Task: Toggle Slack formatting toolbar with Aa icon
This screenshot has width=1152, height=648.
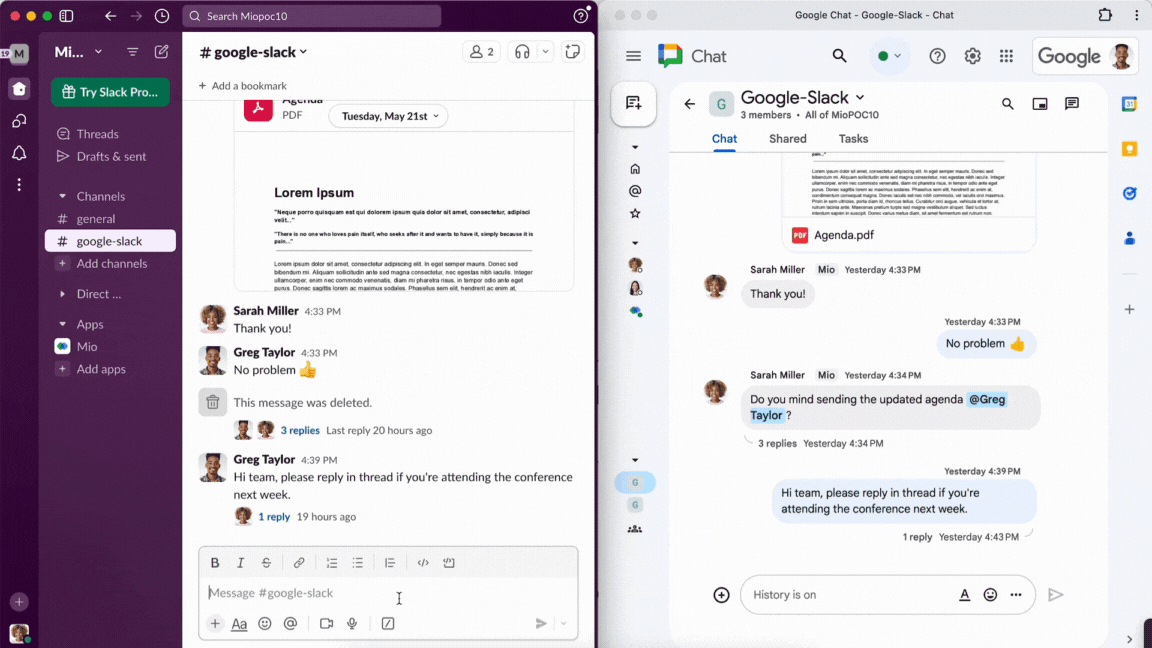Action: (x=240, y=624)
